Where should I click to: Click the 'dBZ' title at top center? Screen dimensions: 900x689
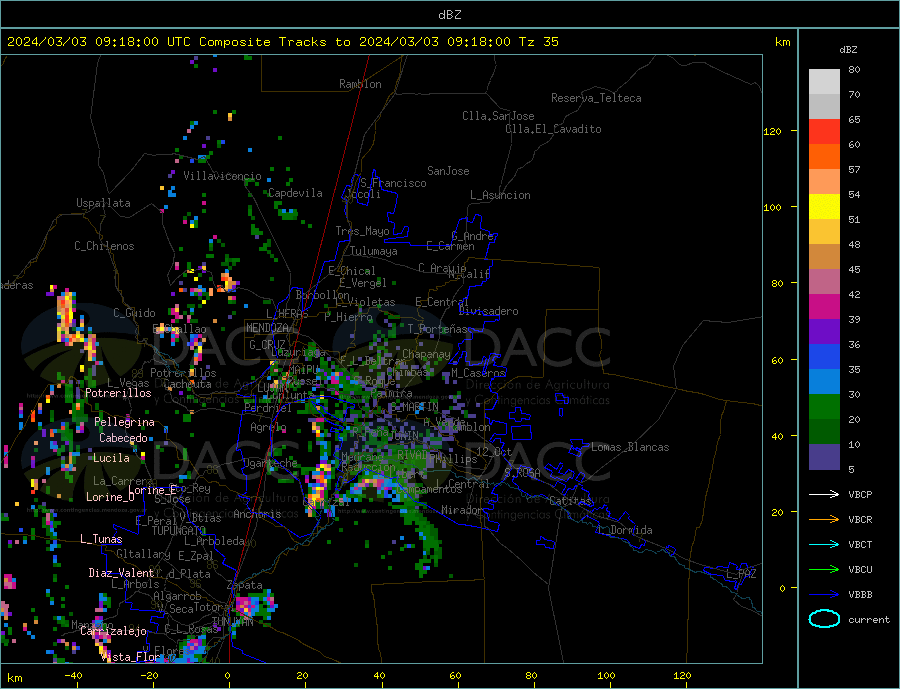coord(449,15)
